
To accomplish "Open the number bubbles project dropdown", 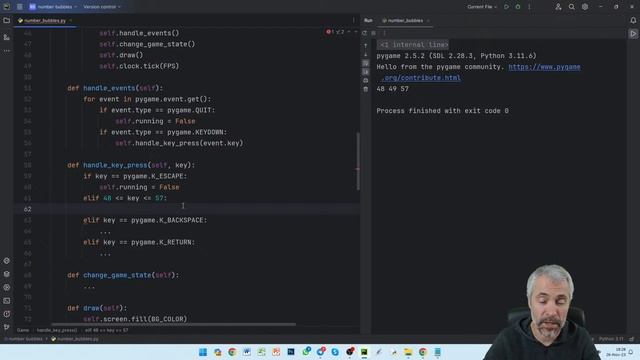I will pyautogui.click(x=53, y=7).
